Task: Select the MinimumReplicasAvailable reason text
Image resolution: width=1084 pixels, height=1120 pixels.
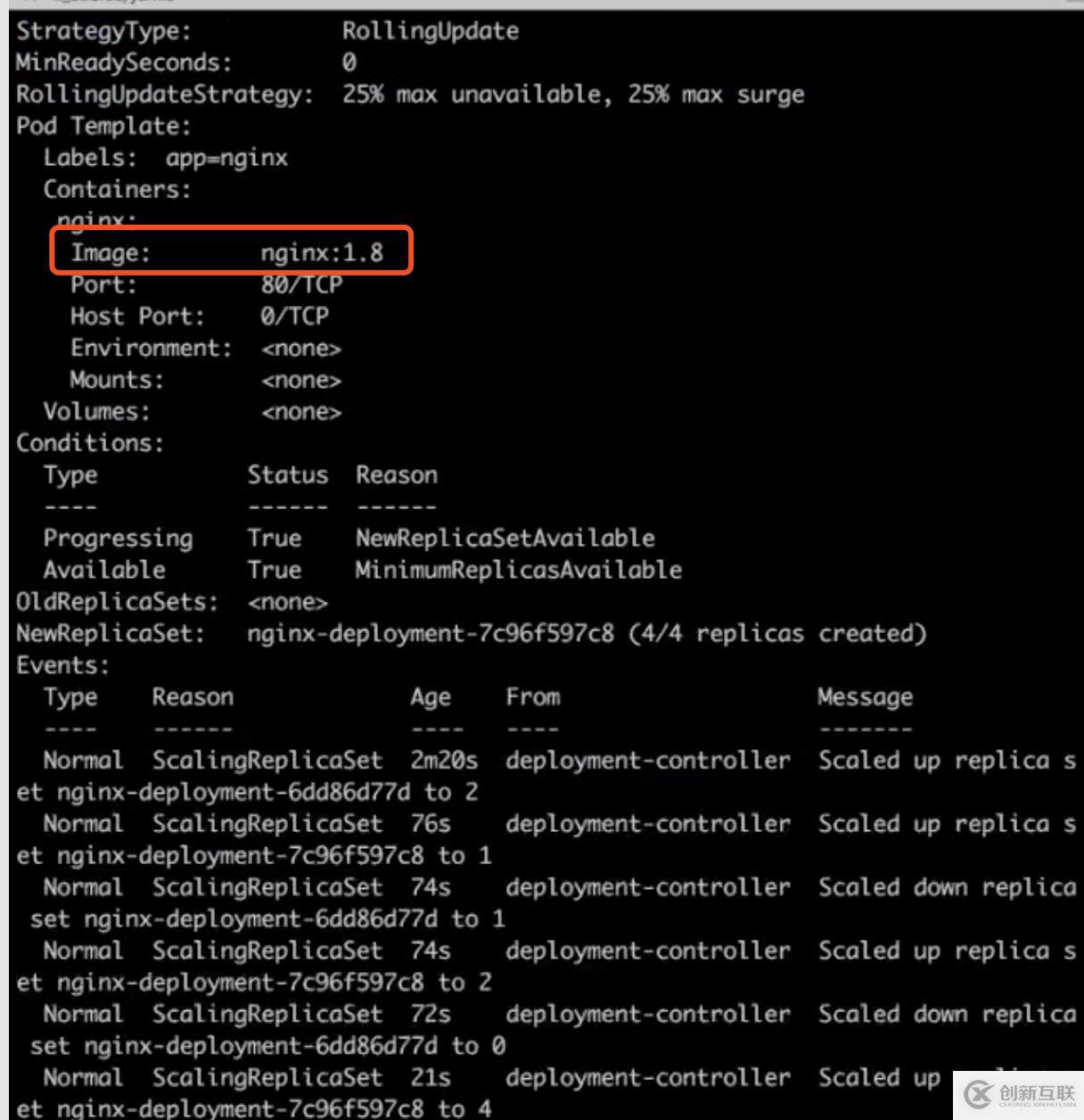Action: 518,570
